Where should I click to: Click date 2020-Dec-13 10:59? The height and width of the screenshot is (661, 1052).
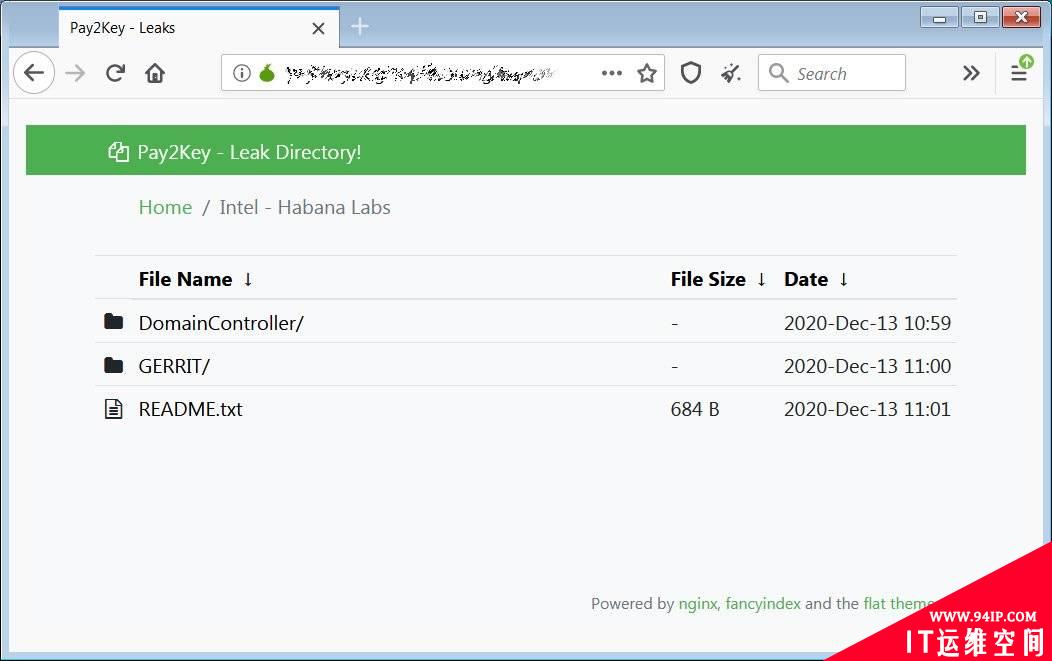867,323
